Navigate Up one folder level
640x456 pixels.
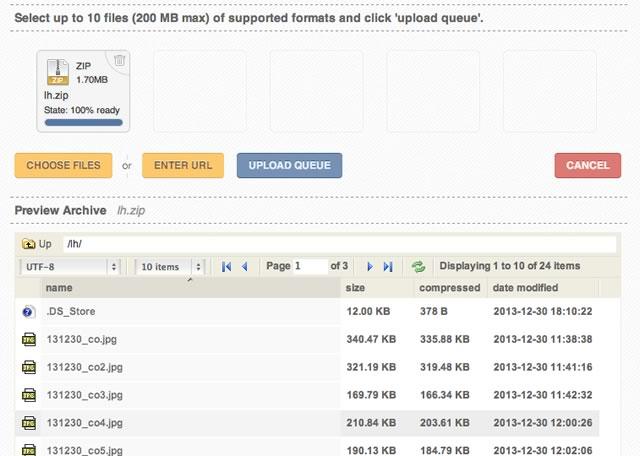point(37,244)
